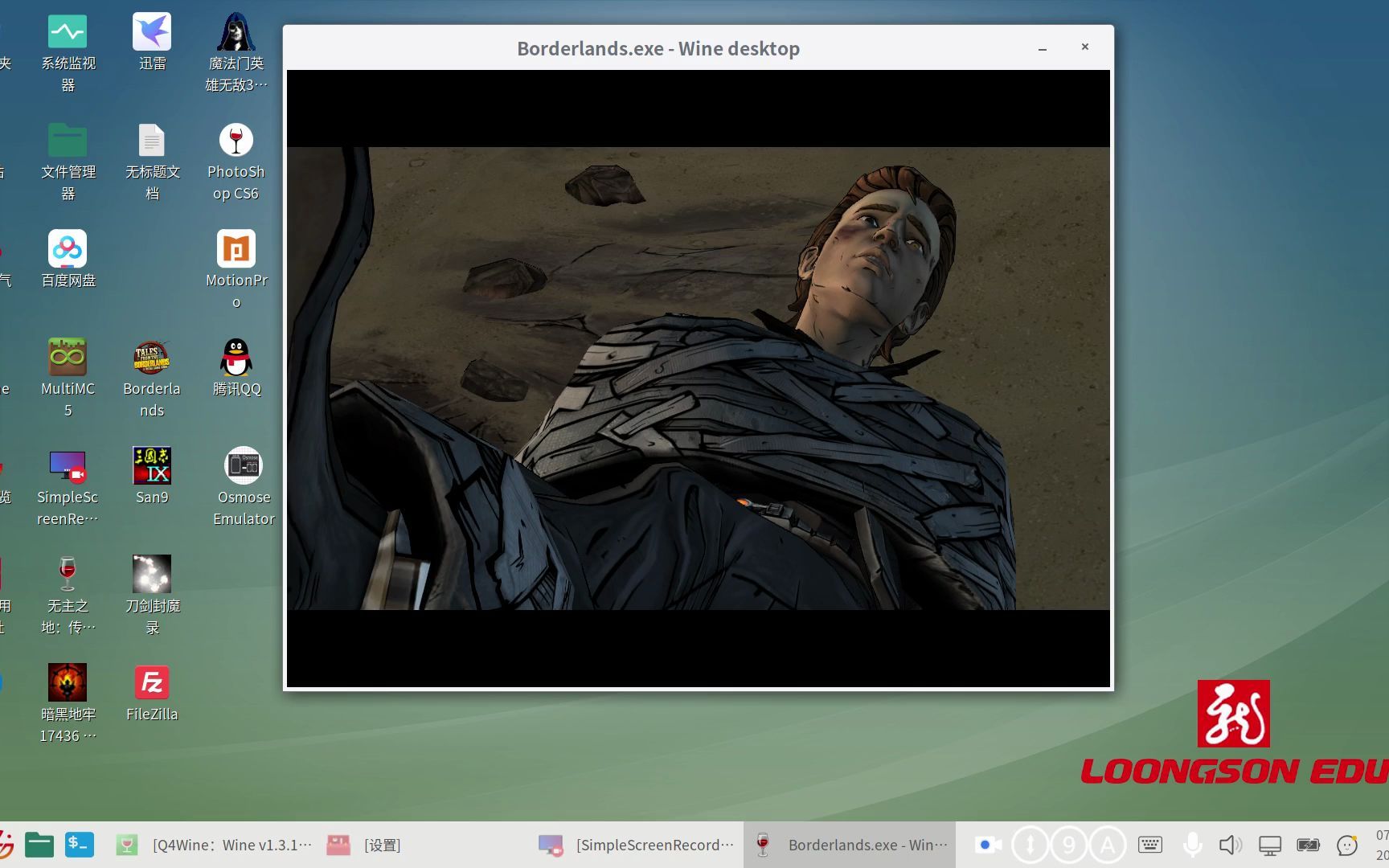Minimize the Borderlands.exe Wine desktop window
Image resolution: width=1389 pixels, height=868 pixels.
[x=1043, y=48]
